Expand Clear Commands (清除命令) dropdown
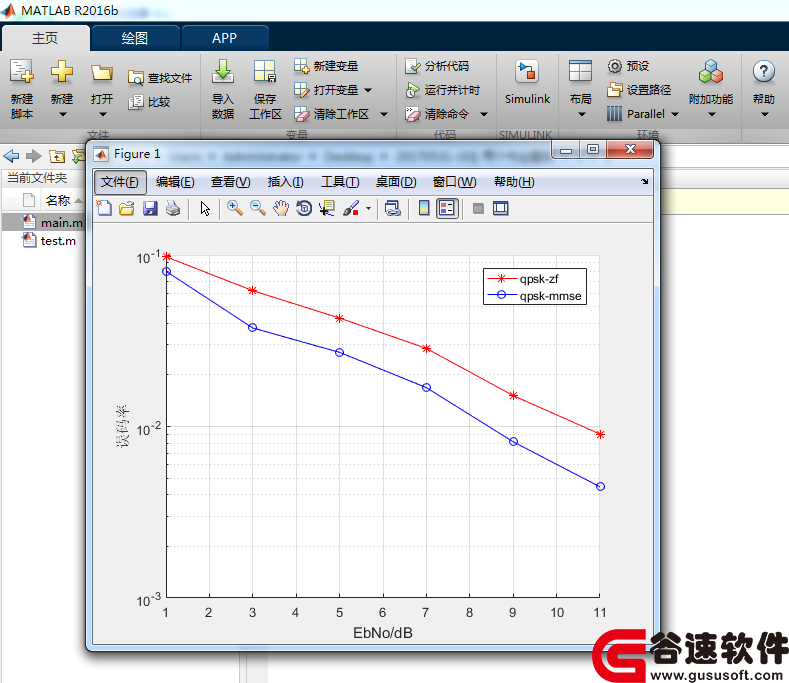 tap(484, 114)
